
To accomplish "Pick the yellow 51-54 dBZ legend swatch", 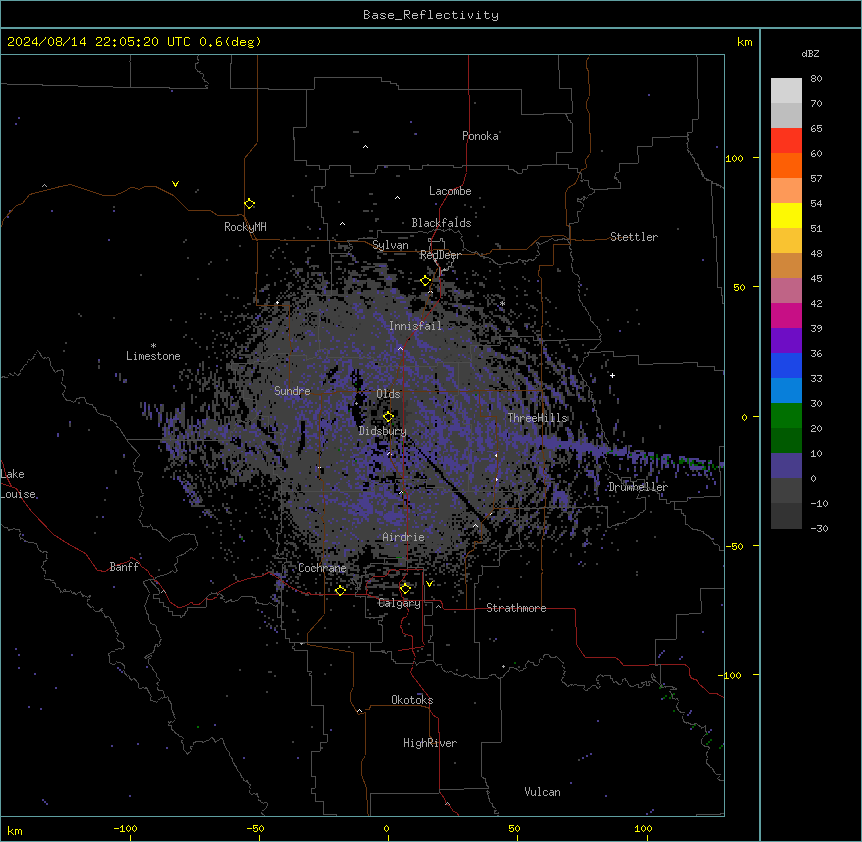I will pos(786,215).
